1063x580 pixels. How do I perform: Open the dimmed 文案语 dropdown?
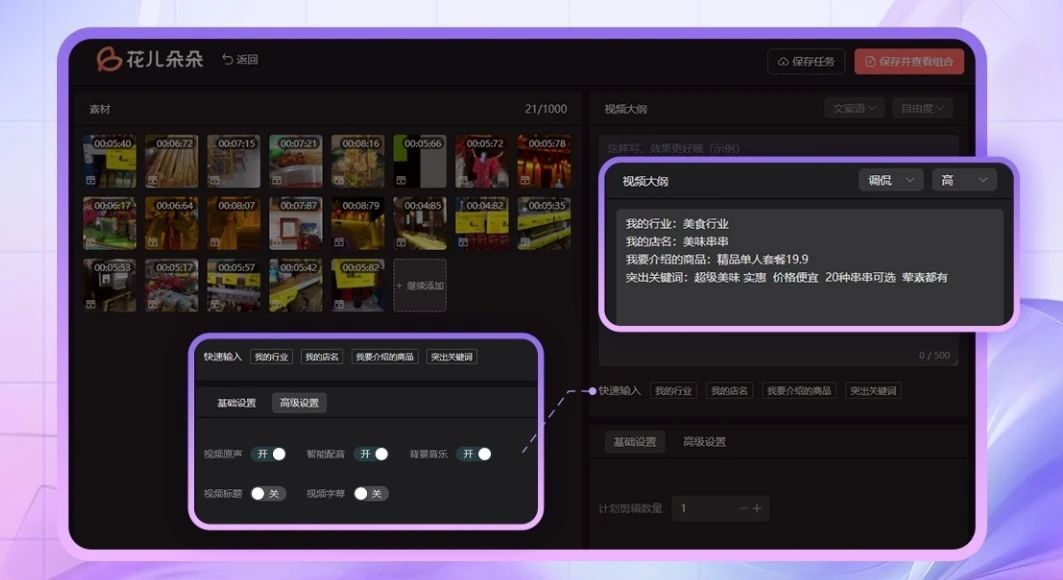(x=854, y=108)
